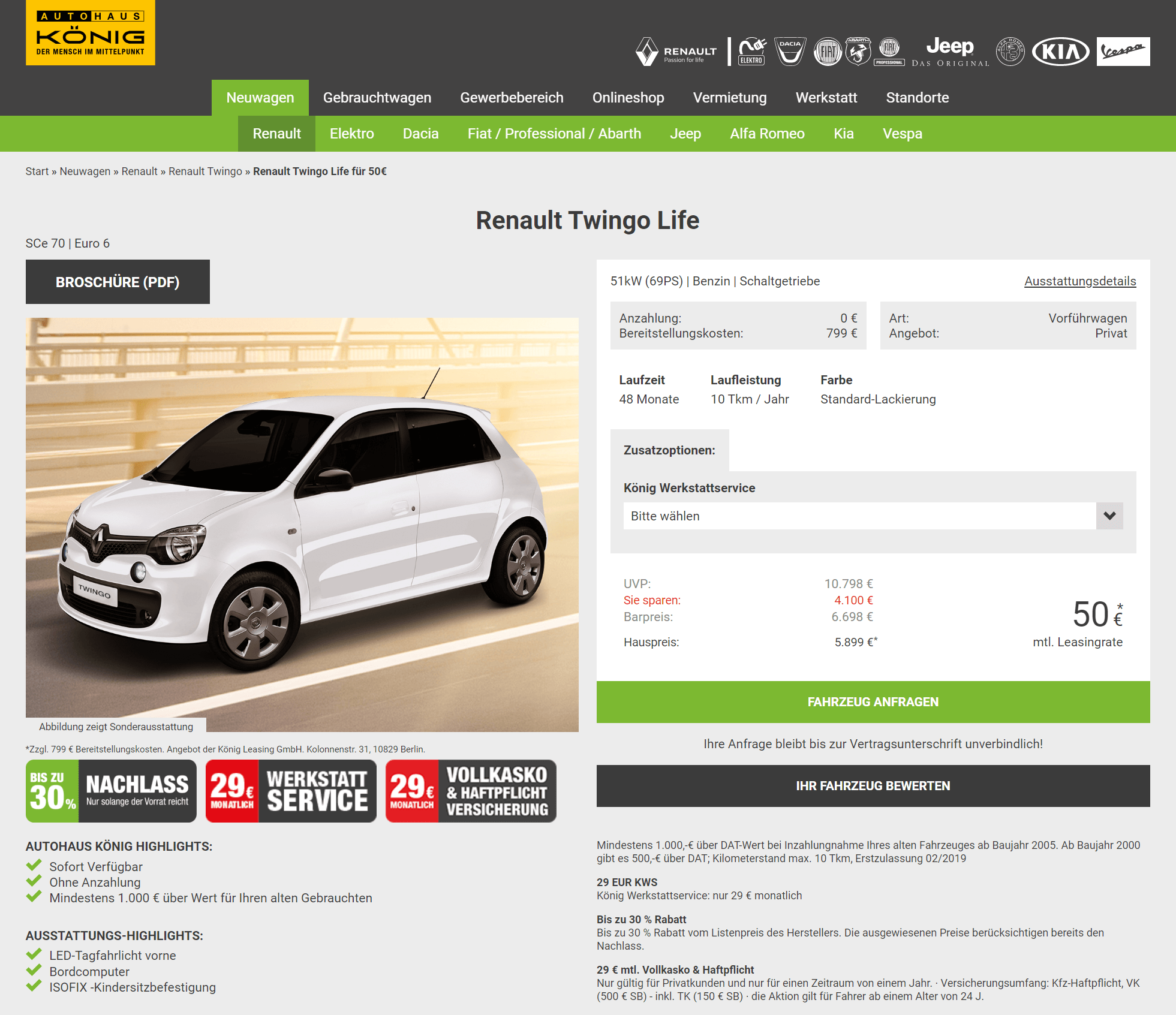Click the Autohaus König logo

(x=90, y=32)
